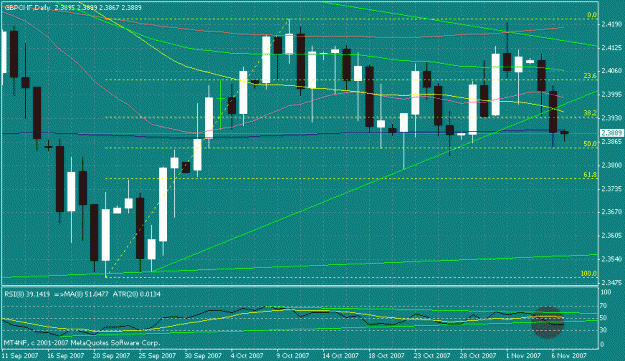
Task: Click the 20 Sep 2007 date label
Action: [112, 355]
